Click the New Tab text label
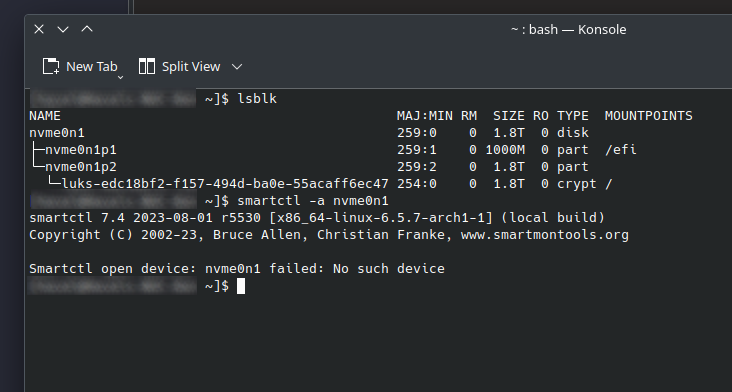Viewport: 732px width, 392px height. [x=92, y=67]
